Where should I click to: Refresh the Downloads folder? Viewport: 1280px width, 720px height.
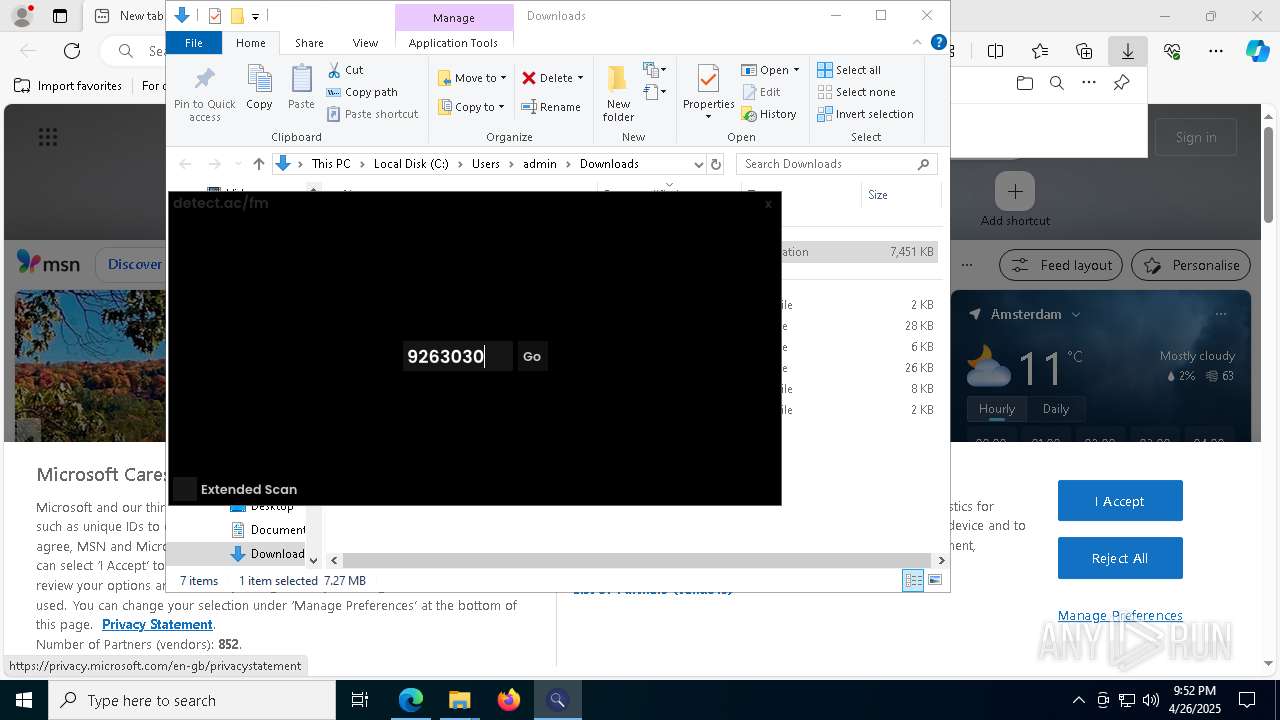pyautogui.click(x=715, y=164)
